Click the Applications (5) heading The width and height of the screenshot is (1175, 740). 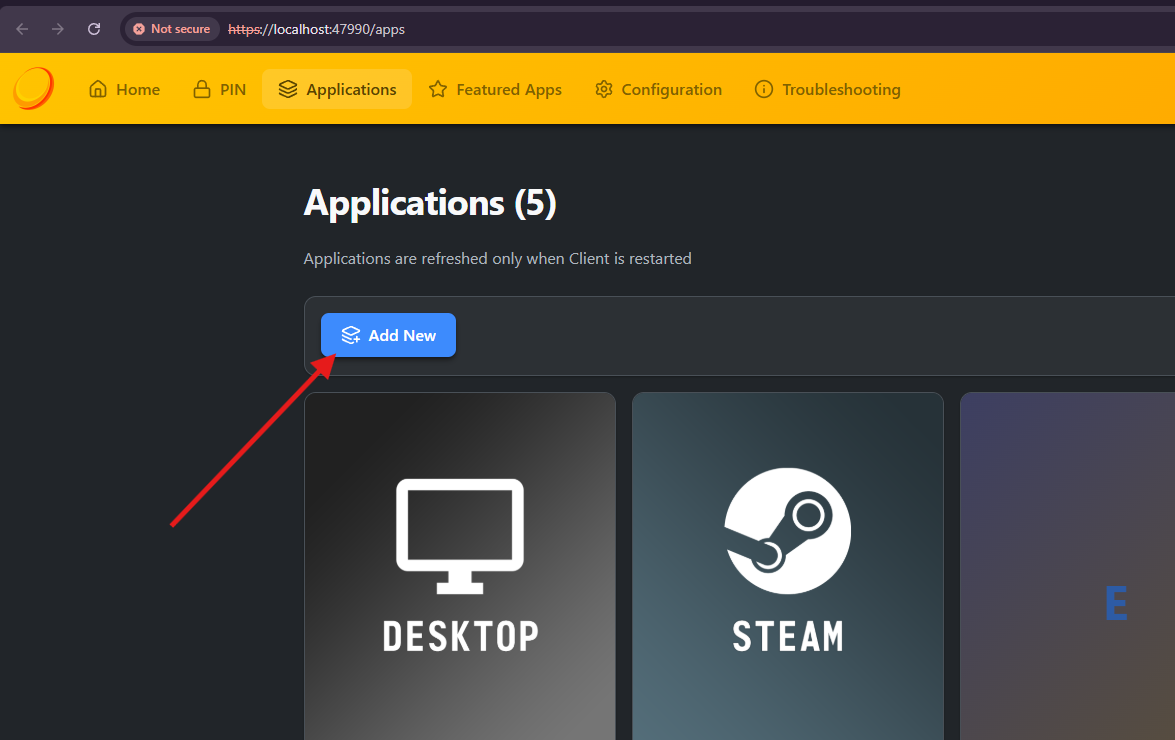pyautogui.click(x=430, y=203)
